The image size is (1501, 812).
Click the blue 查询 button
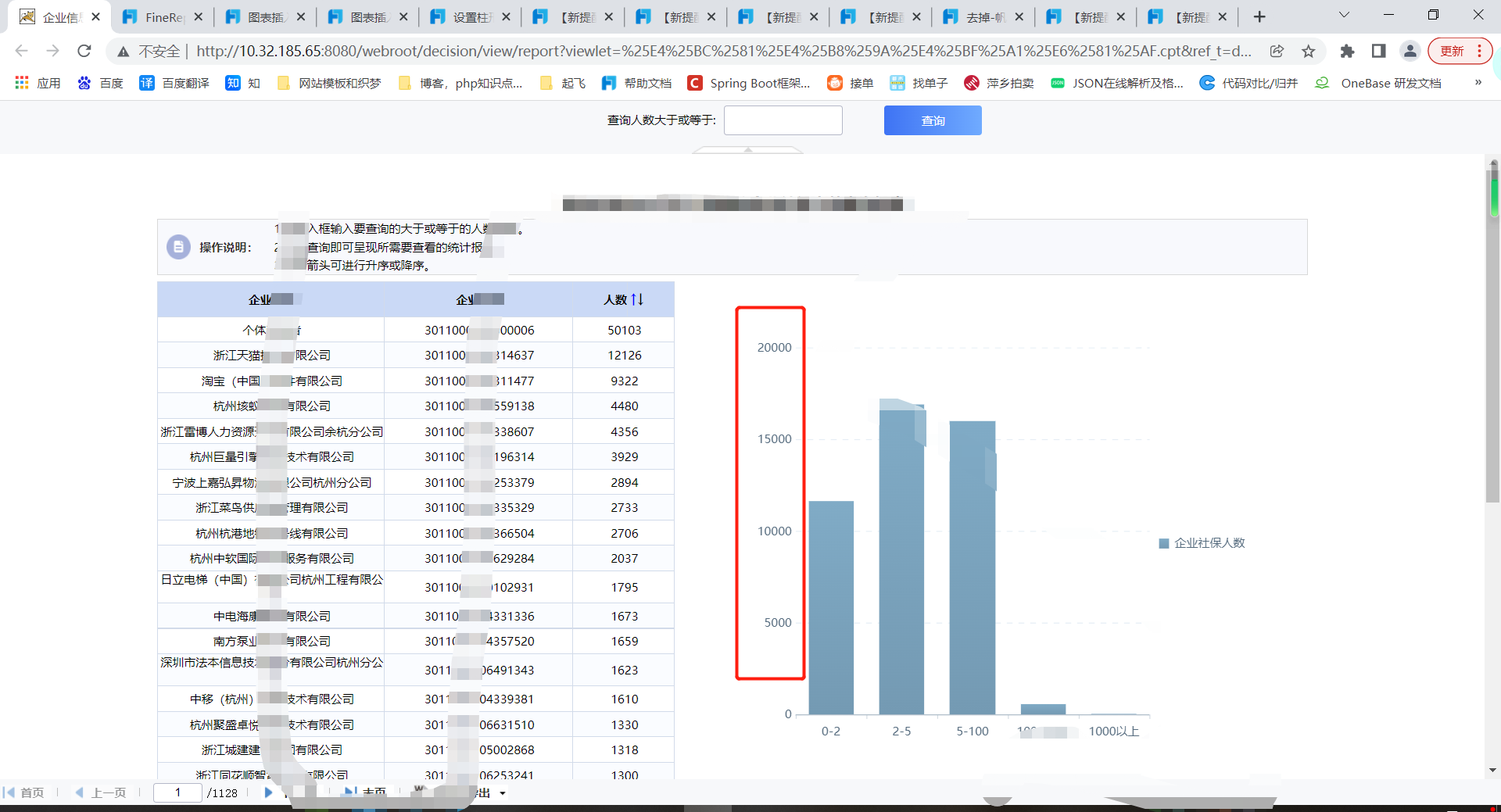click(x=932, y=120)
